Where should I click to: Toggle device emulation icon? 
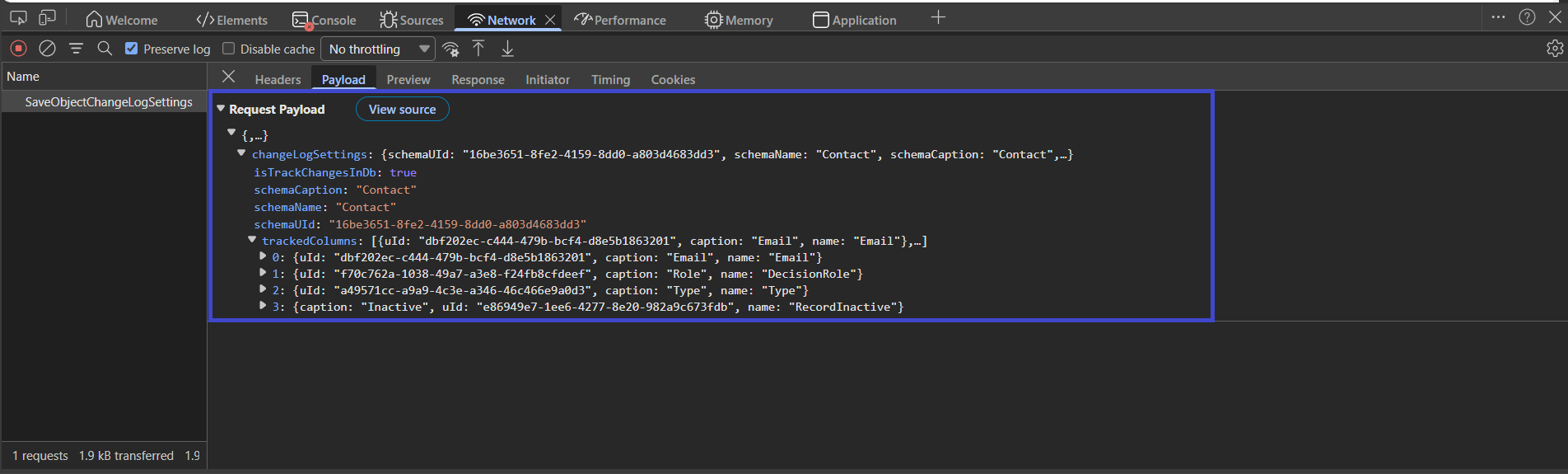pos(48,18)
